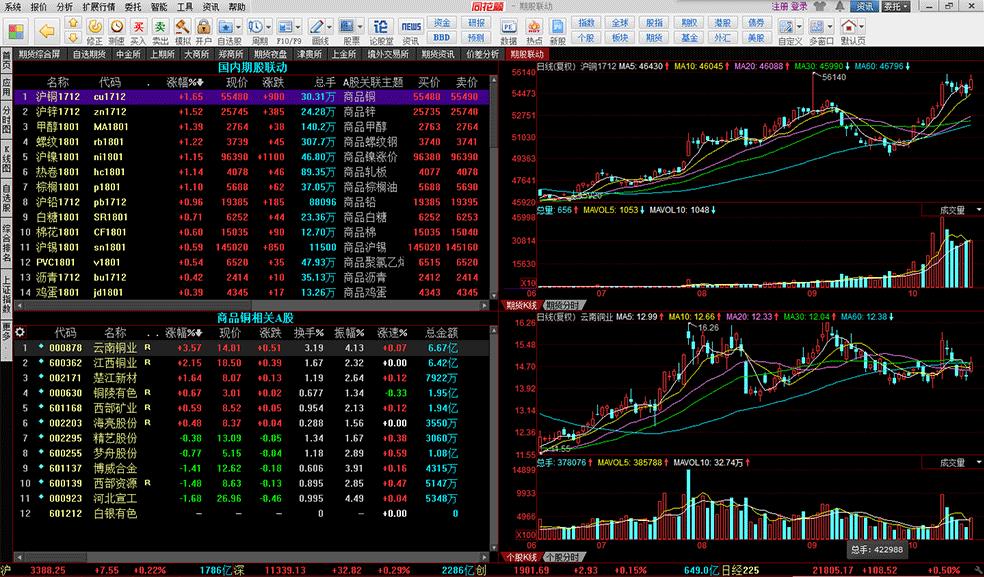Sort futures list by 涨幅% column header
The image size is (984, 577).
(185, 82)
